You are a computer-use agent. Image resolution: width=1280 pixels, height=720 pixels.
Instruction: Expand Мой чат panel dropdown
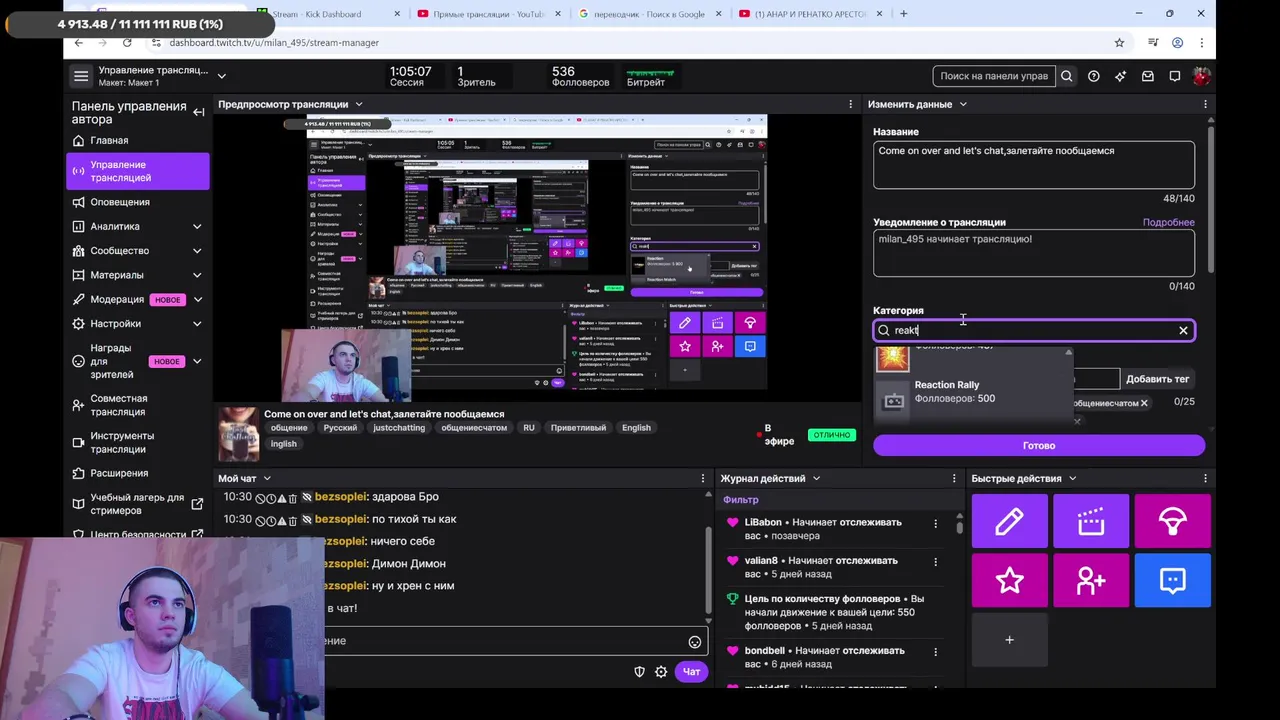pyautogui.click(x=267, y=478)
